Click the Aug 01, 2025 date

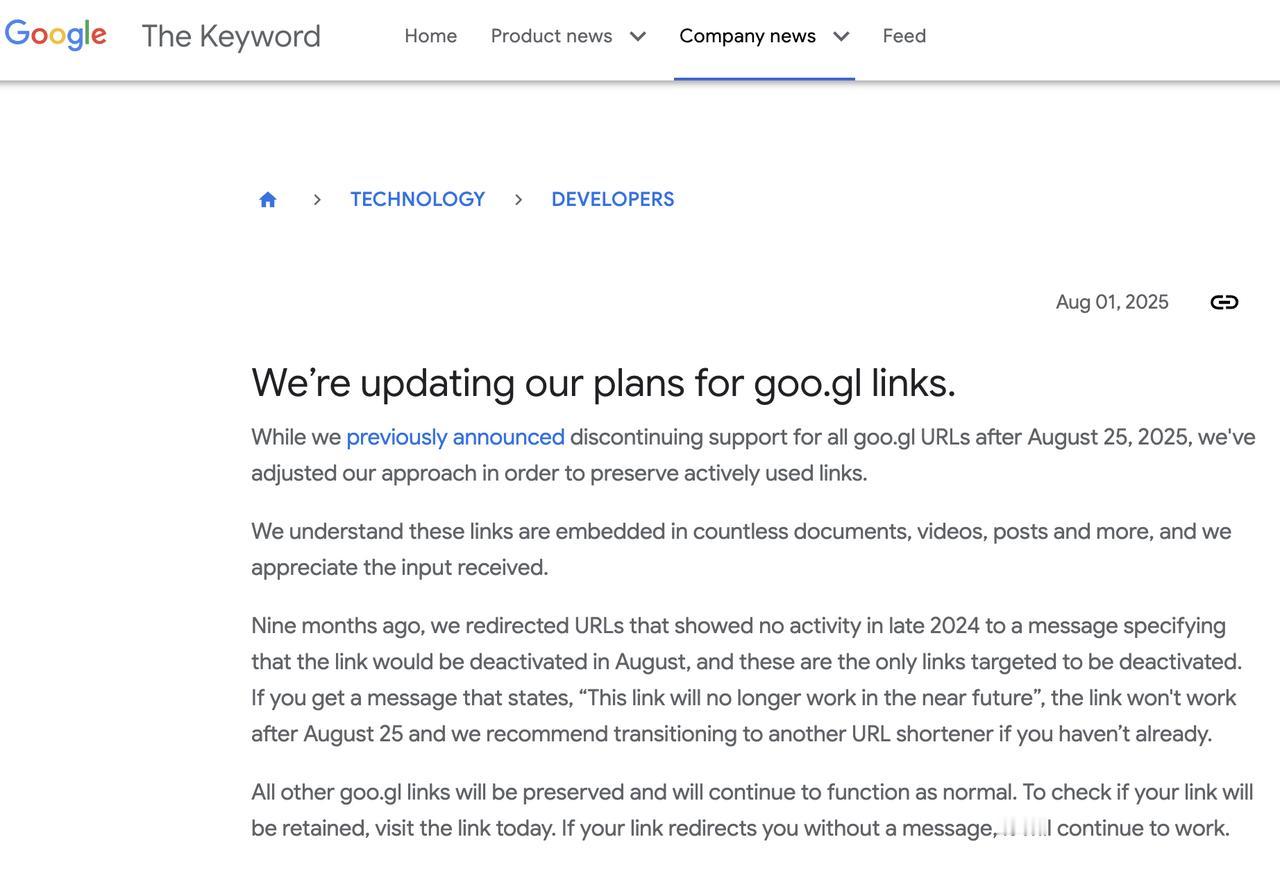pos(1112,302)
